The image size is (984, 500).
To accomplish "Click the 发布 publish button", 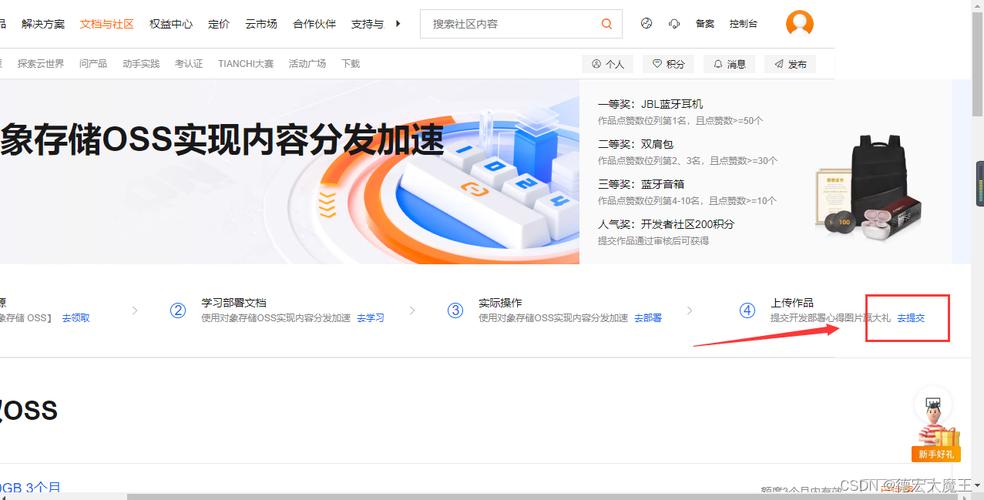I will pos(791,64).
